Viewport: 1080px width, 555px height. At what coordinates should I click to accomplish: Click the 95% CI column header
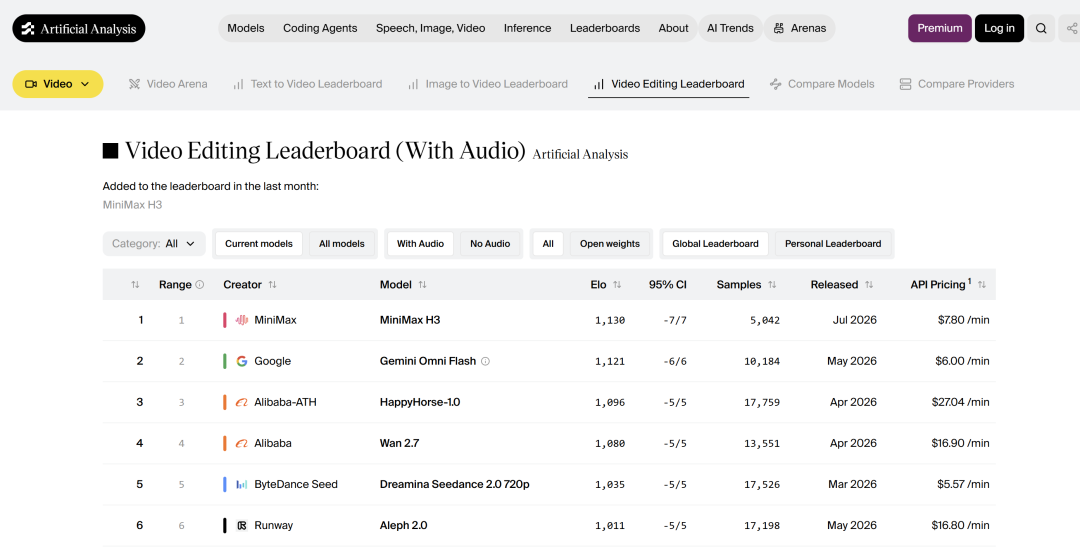pyautogui.click(x=667, y=284)
